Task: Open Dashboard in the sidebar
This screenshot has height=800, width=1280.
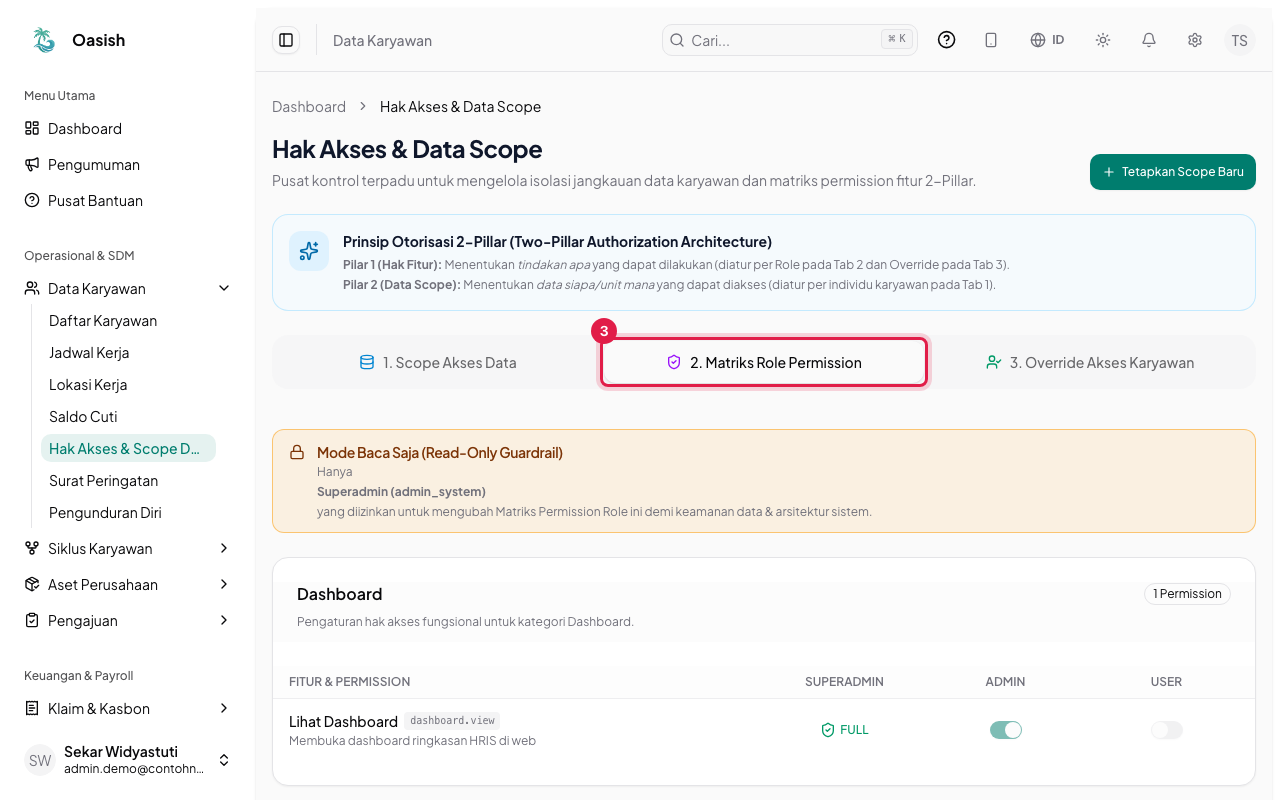Action: pyautogui.click(x=128, y=128)
